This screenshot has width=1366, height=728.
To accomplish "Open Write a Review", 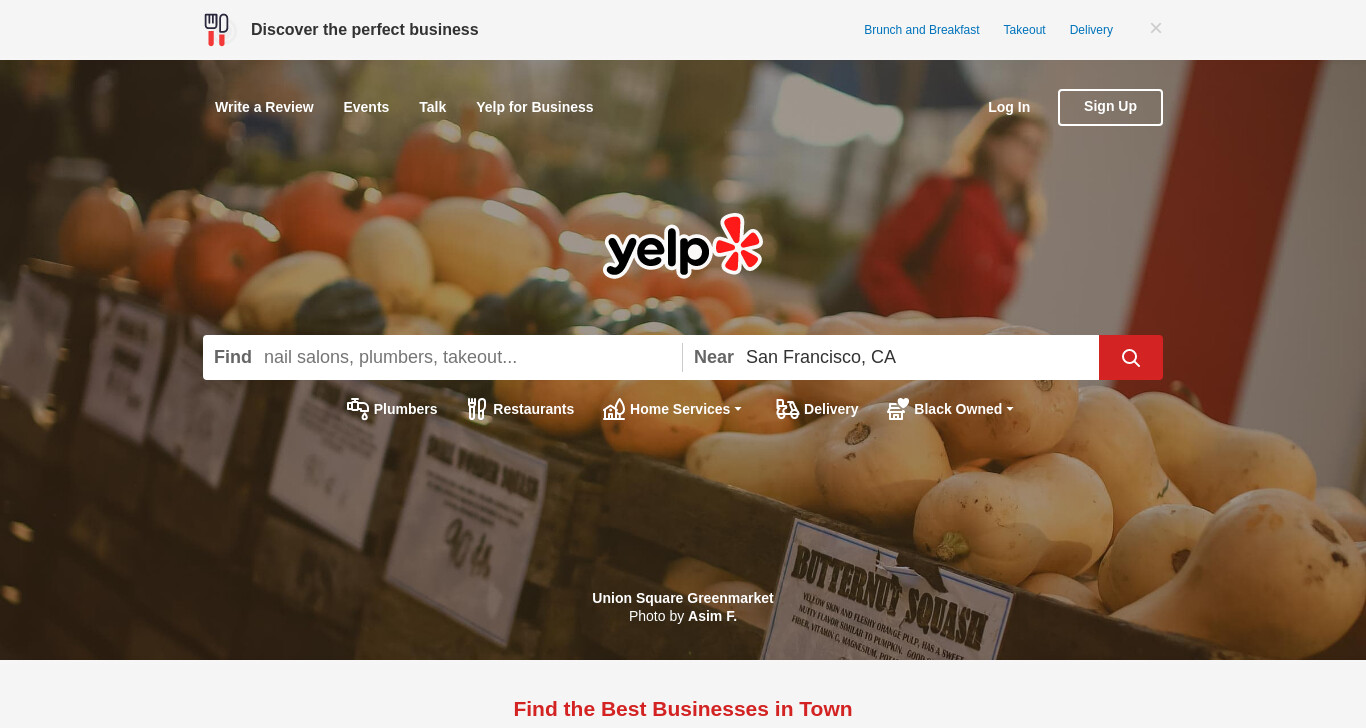I will (264, 107).
